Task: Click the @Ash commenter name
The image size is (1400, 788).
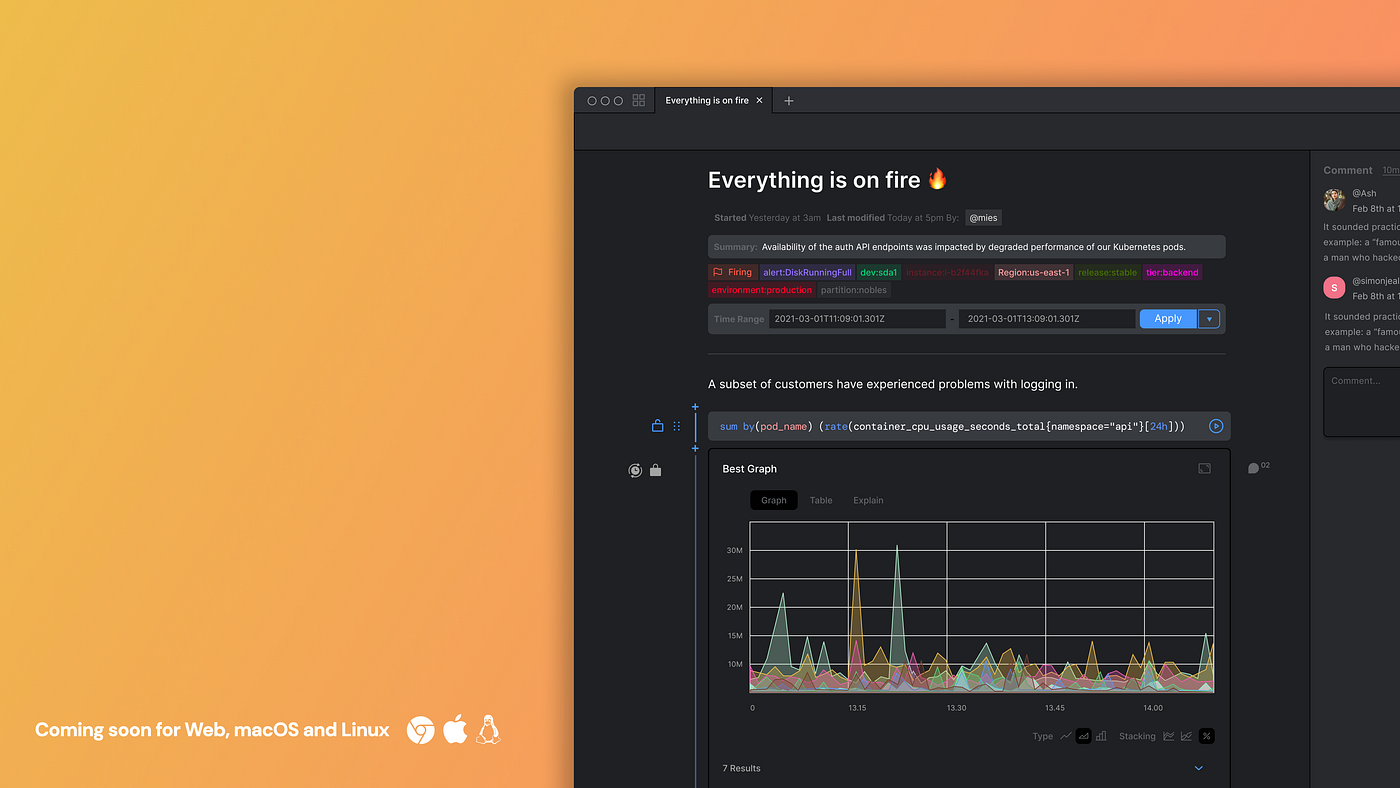Action: (1364, 194)
